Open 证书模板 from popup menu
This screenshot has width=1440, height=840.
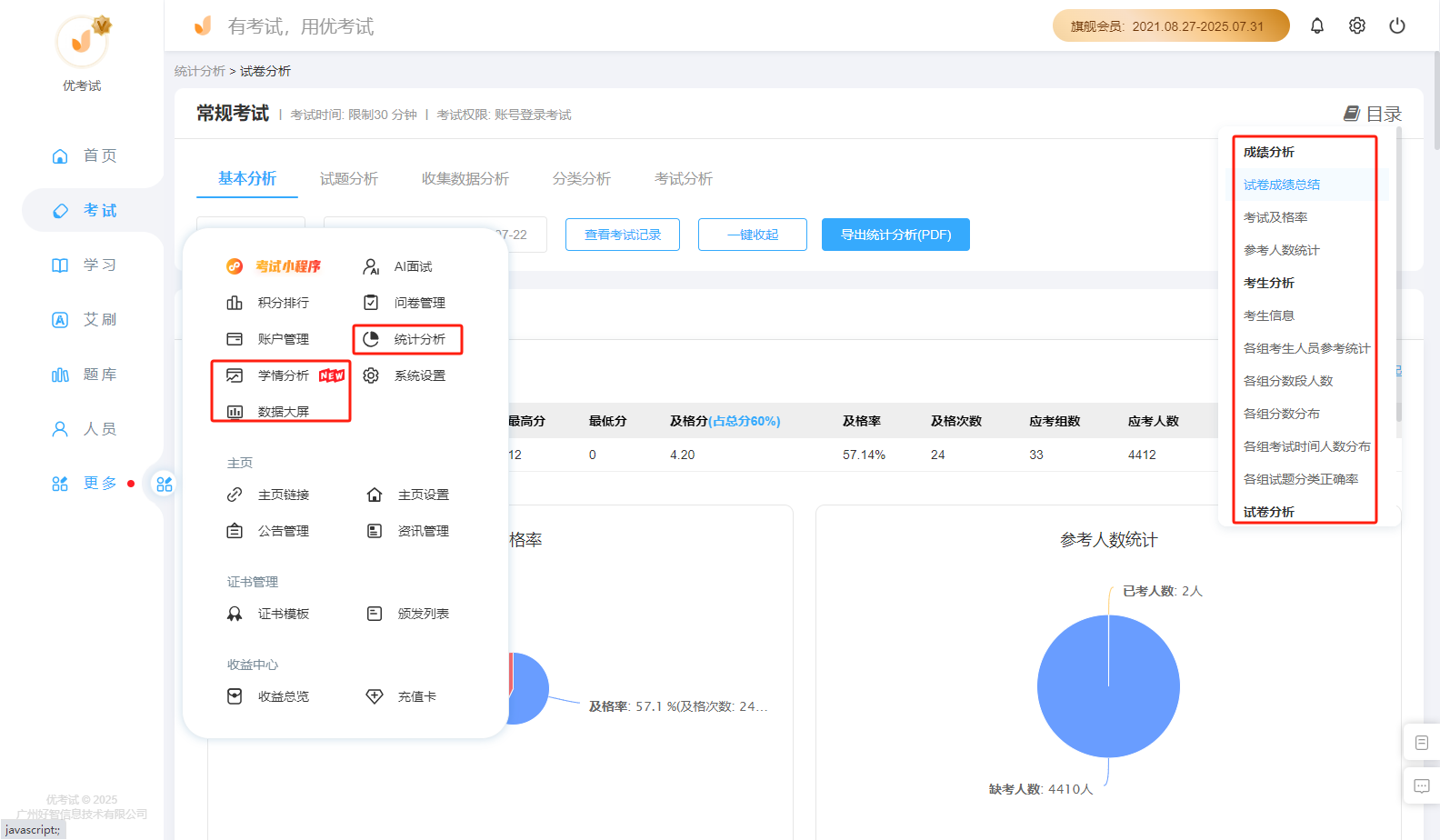(x=268, y=614)
